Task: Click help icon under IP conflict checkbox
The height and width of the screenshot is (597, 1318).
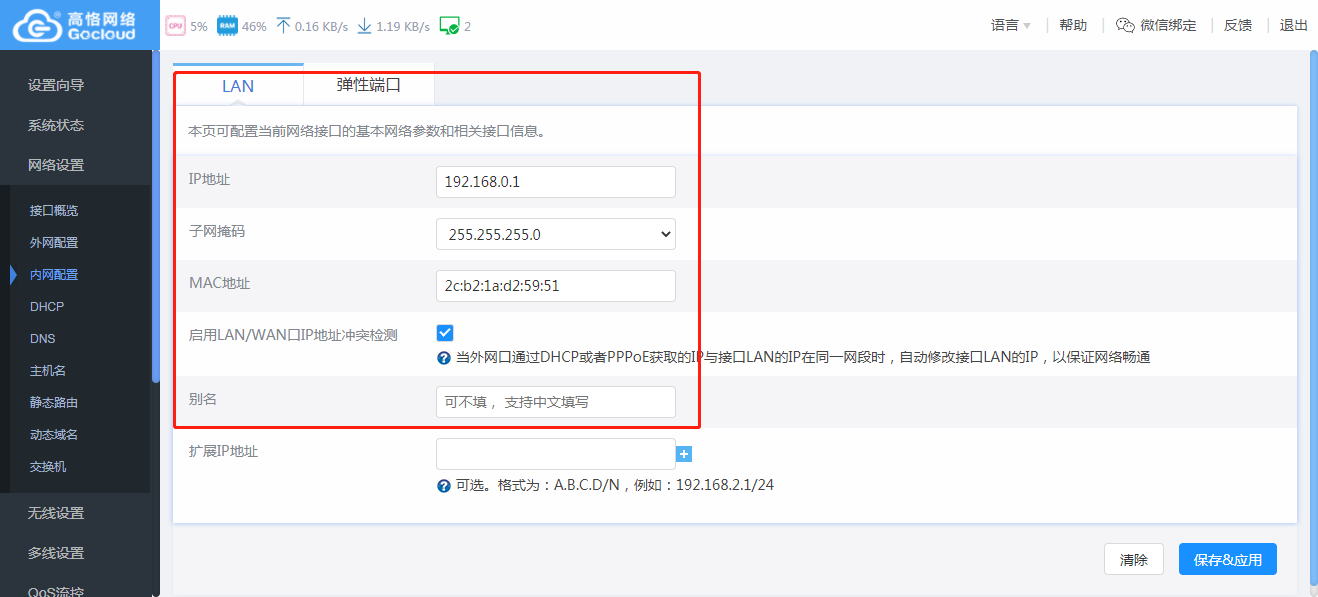Action: [443, 358]
